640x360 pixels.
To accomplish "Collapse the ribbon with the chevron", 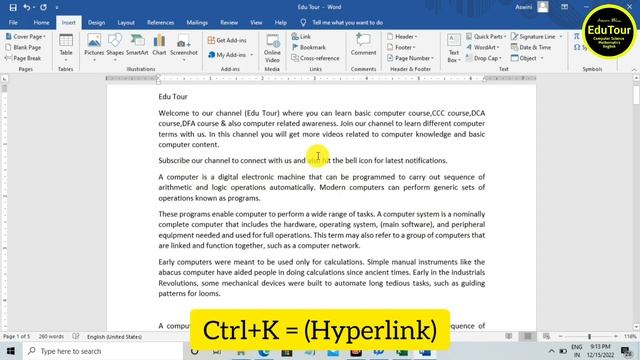I will pos(634,70).
